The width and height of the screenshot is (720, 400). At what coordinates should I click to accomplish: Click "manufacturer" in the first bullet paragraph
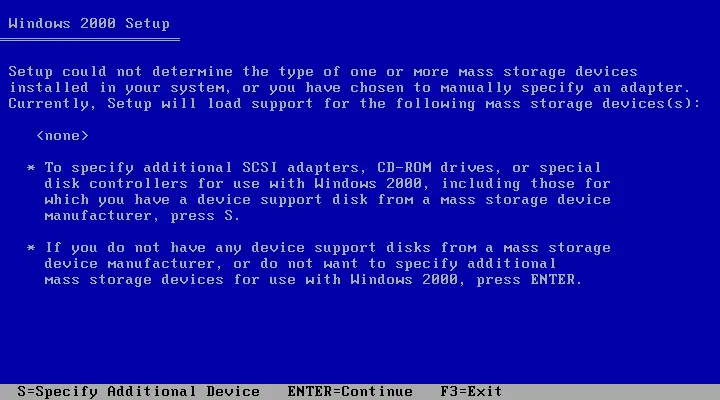pyautogui.click(x=98, y=216)
